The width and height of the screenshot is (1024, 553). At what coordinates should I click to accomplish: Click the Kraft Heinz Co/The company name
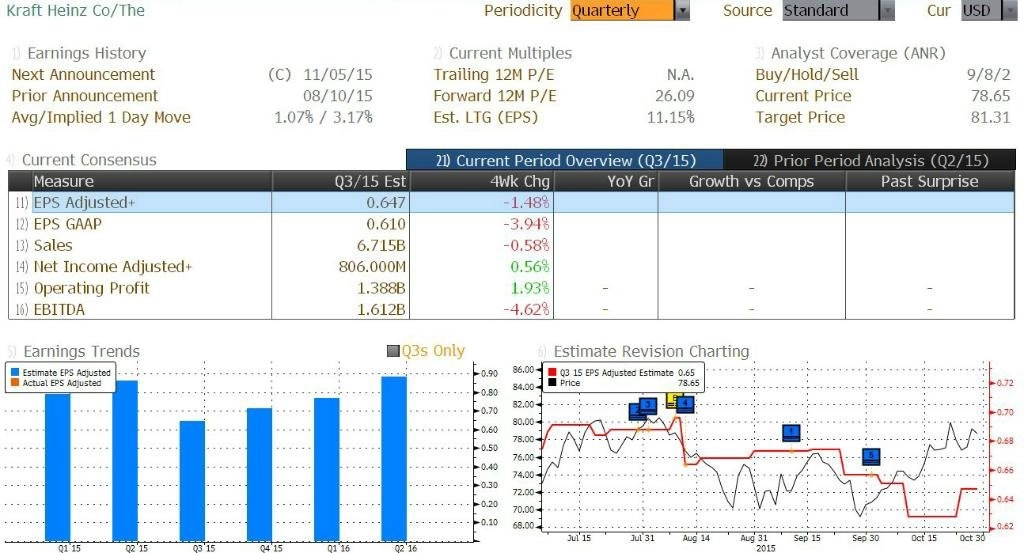point(76,10)
